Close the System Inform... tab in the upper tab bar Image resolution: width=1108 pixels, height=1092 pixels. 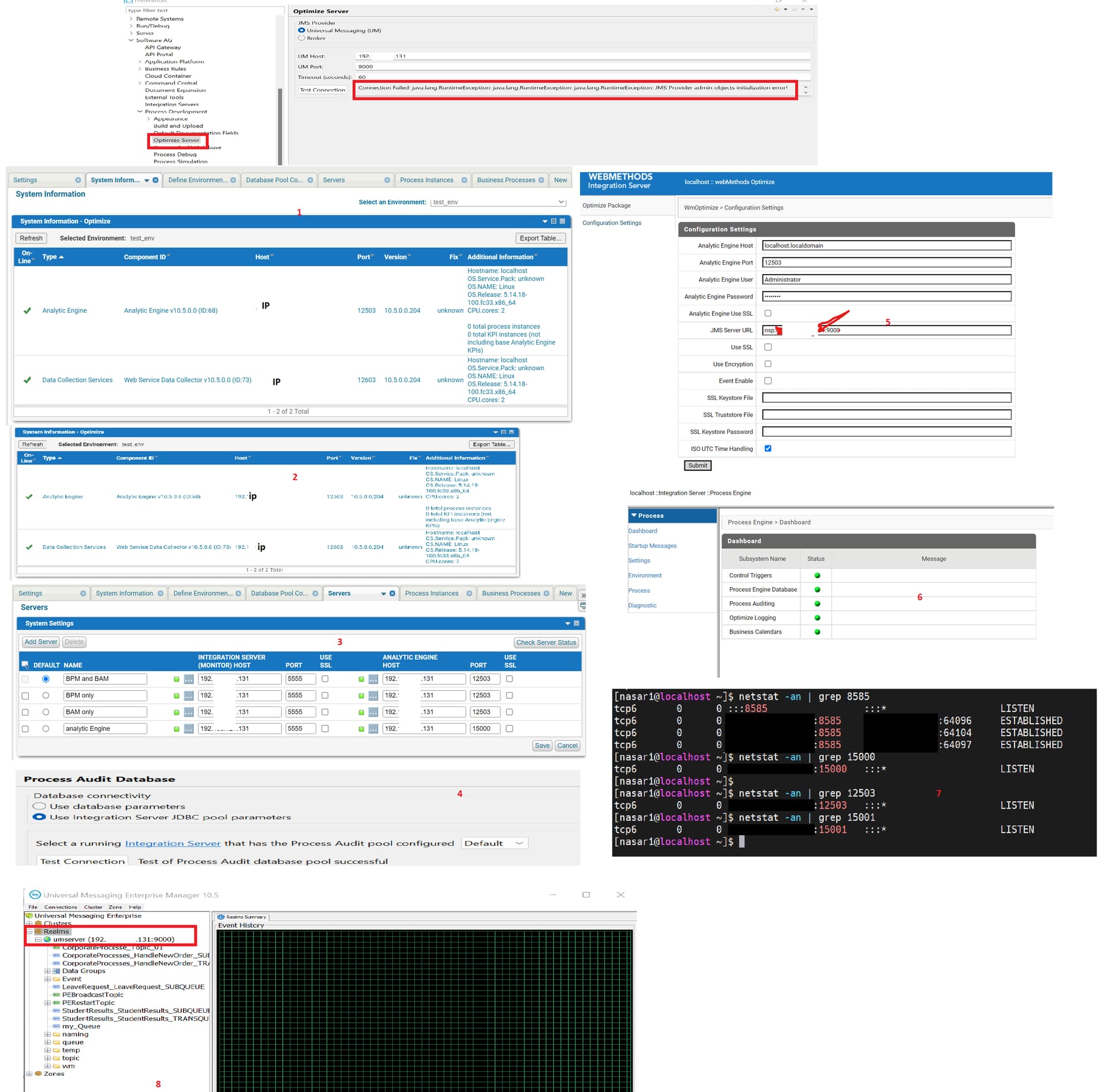[155, 181]
